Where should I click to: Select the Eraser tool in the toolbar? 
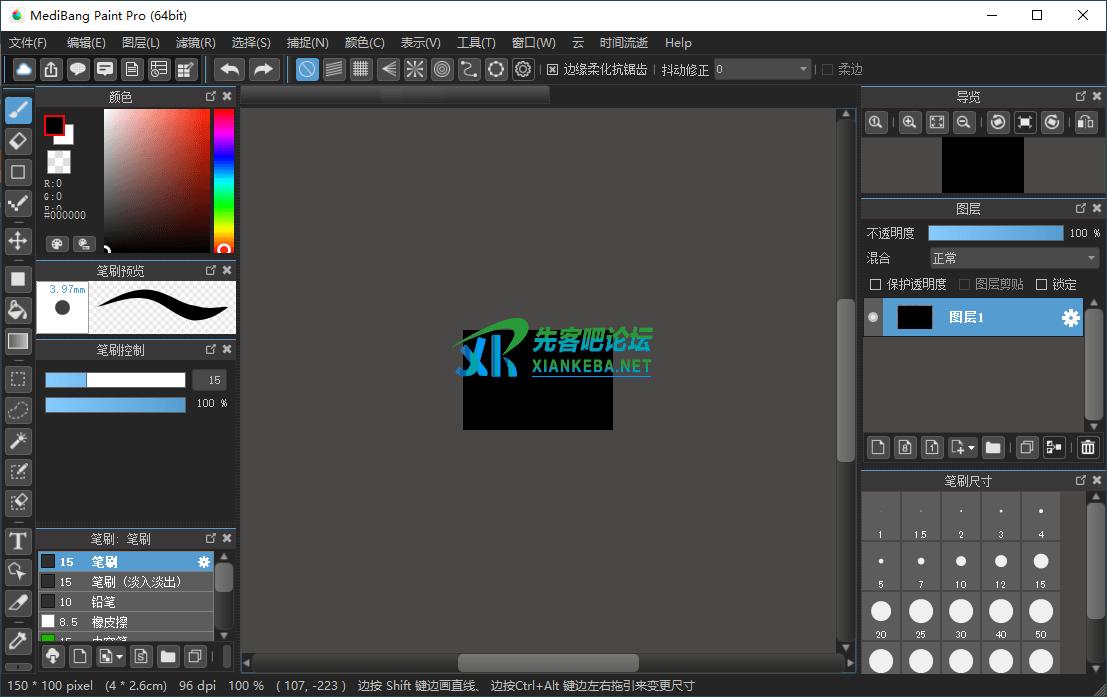(18, 141)
